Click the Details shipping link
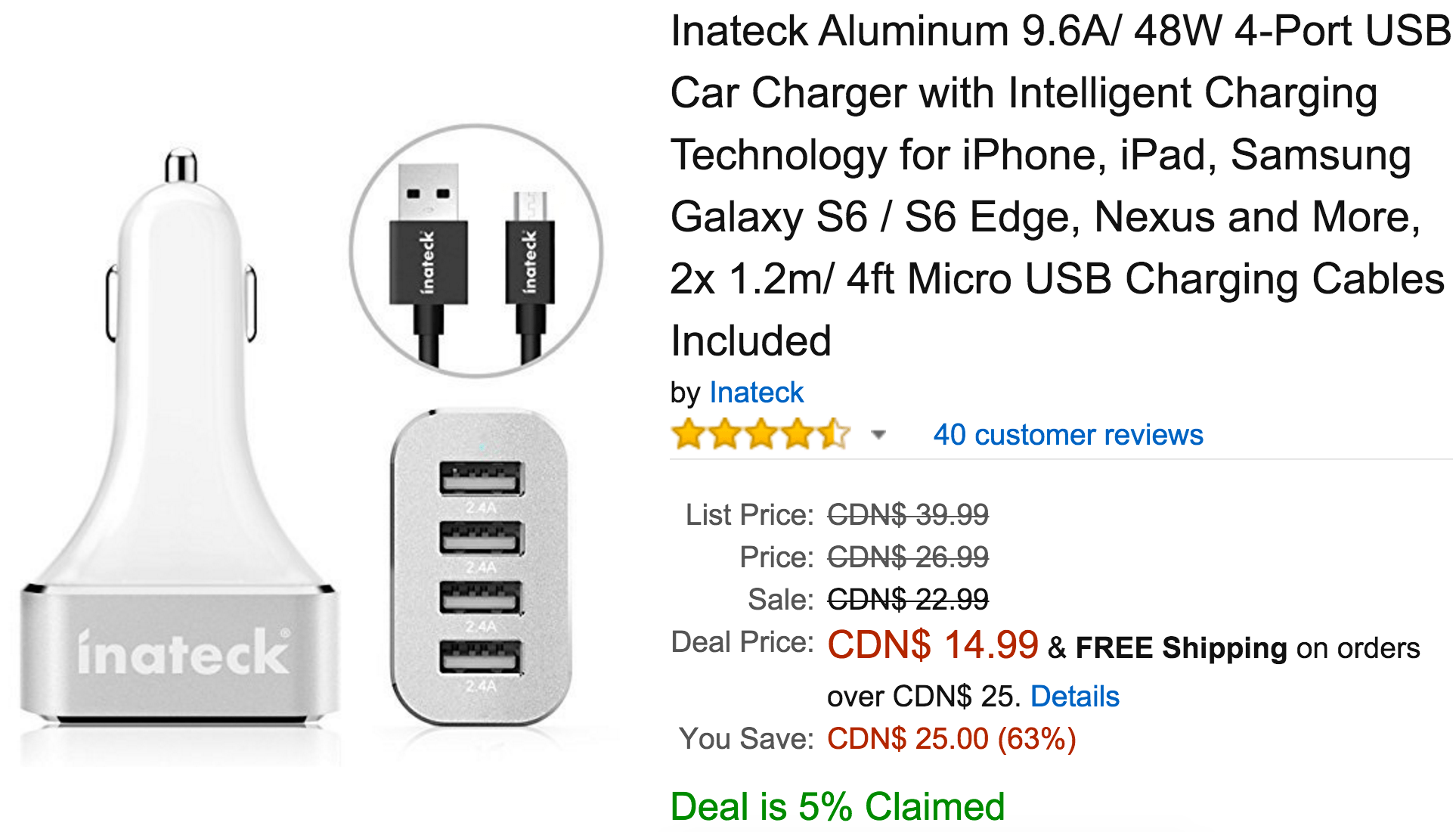Screen dimensions: 1456x832 click(x=1074, y=697)
